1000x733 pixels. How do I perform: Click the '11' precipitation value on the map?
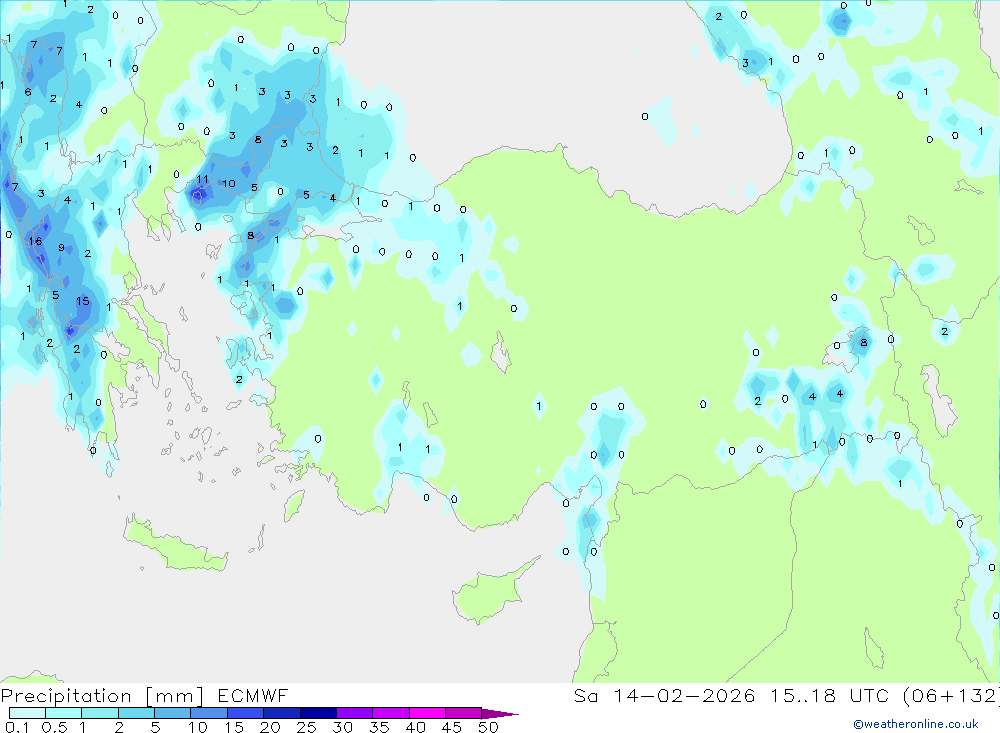point(202,179)
